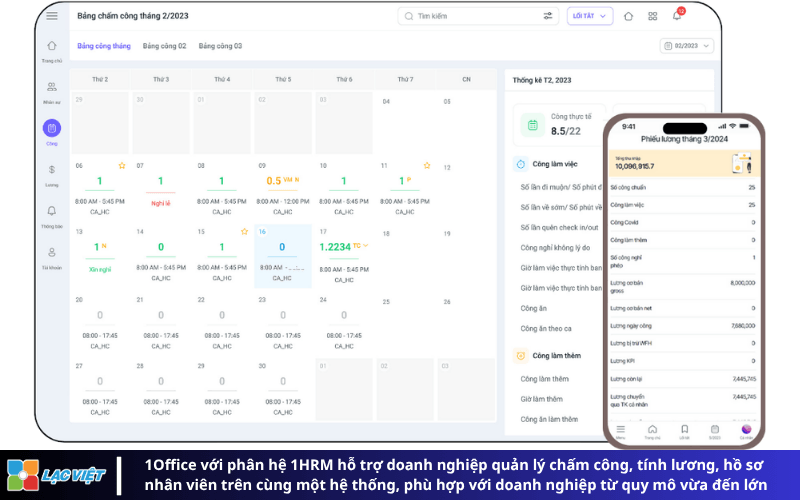800x500 pixels.
Task: Click Công ăn làm thêm row
Action: pyautogui.click(x=549, y=419)
